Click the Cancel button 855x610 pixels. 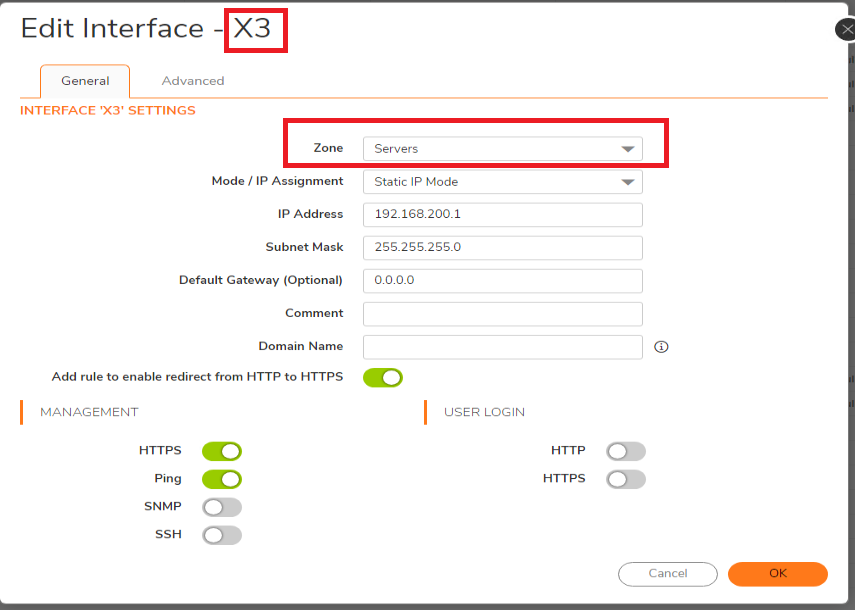[668, 574]
